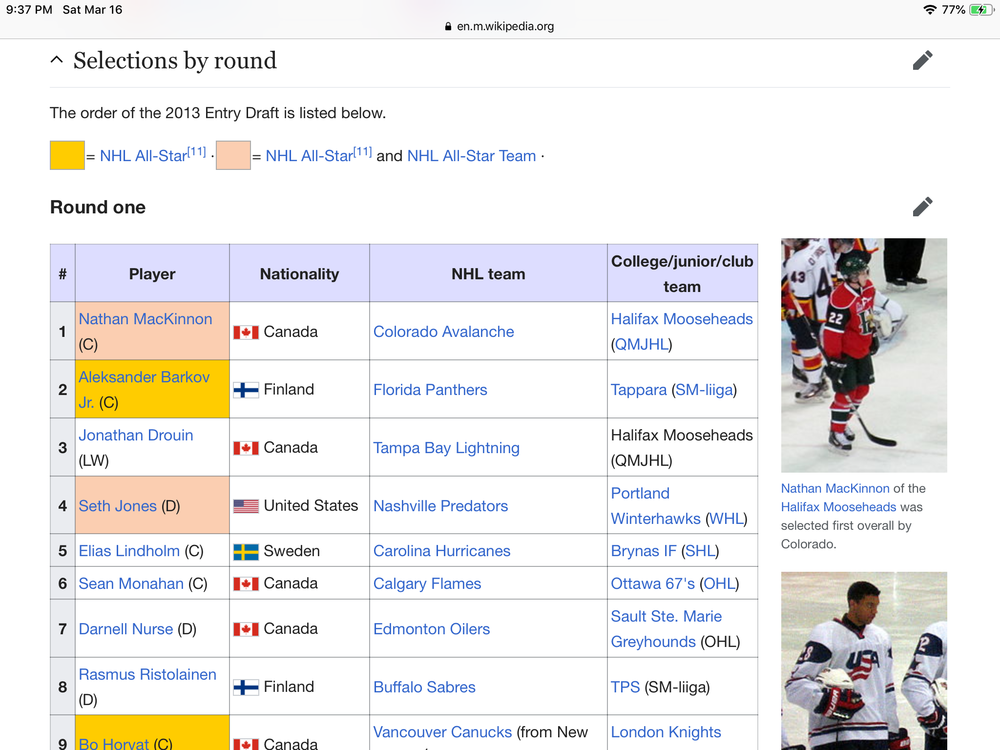Open the NHL All-Star Team link
1000x750 pixels.
(x=471, y=156)
